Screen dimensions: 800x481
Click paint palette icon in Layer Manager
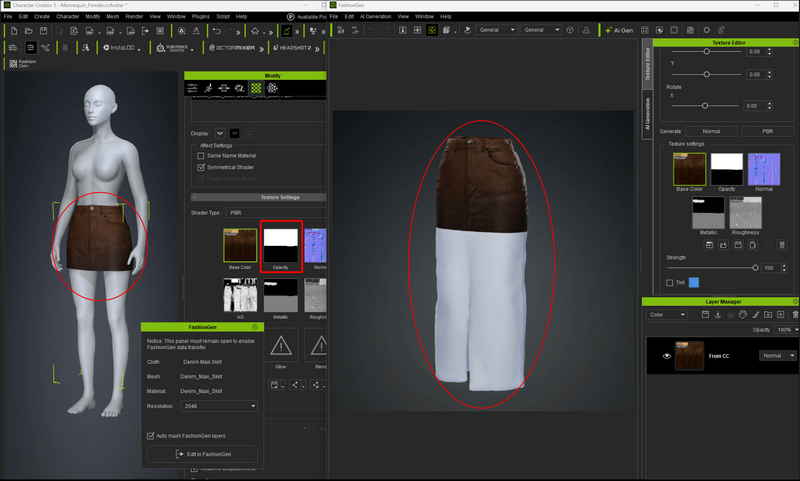click(743, 315)
